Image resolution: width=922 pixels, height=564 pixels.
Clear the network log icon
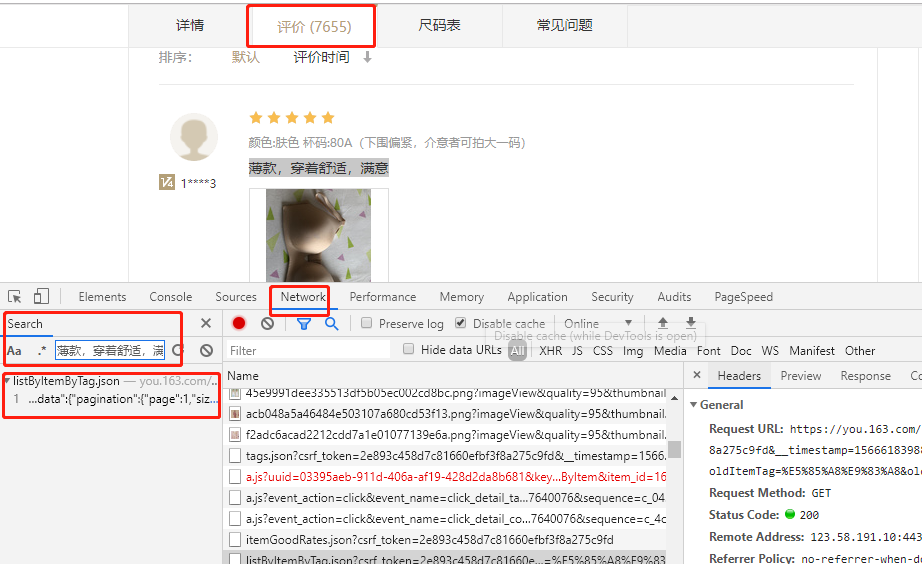268,323
